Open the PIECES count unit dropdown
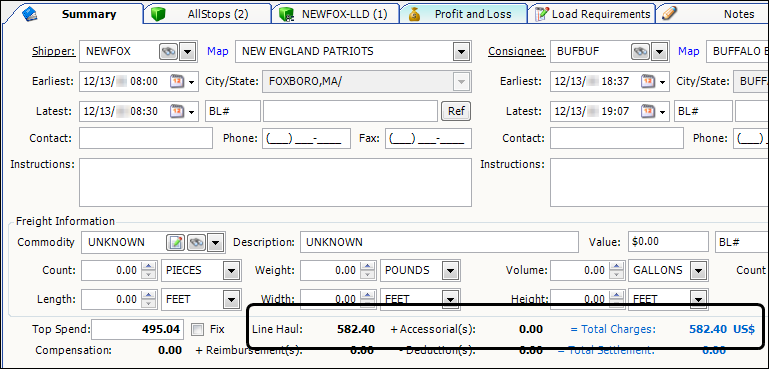The width and height of the screenshot is (769, 369). [232, 270]
